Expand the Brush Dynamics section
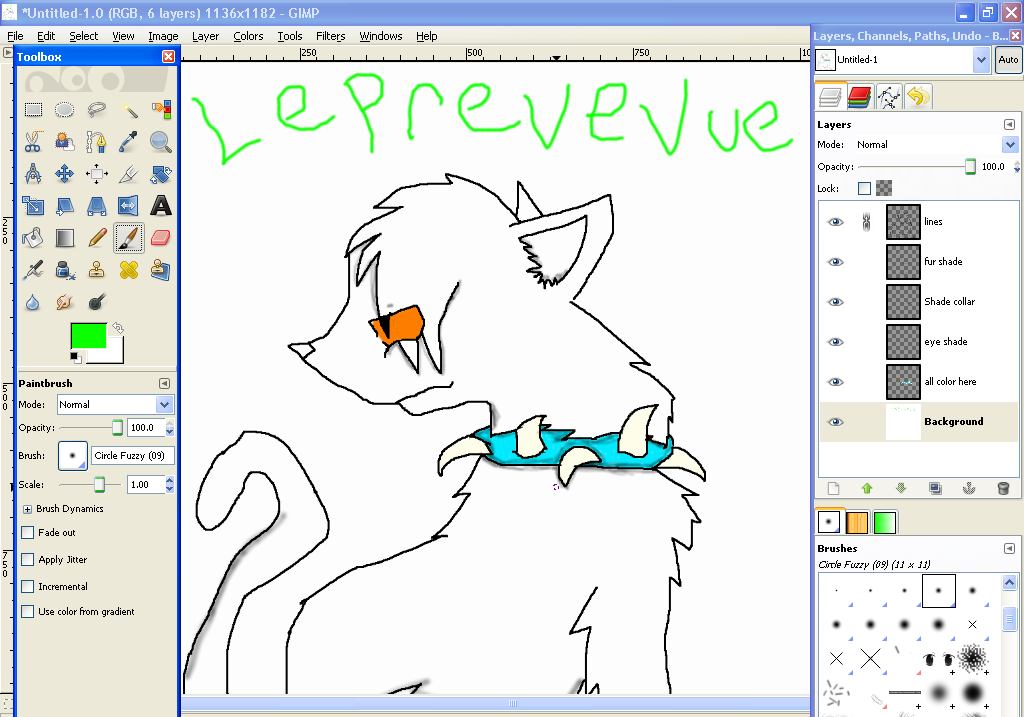The height and width of the screenshot is (717, 1024). pyautogui.click(x=27, y=509)
